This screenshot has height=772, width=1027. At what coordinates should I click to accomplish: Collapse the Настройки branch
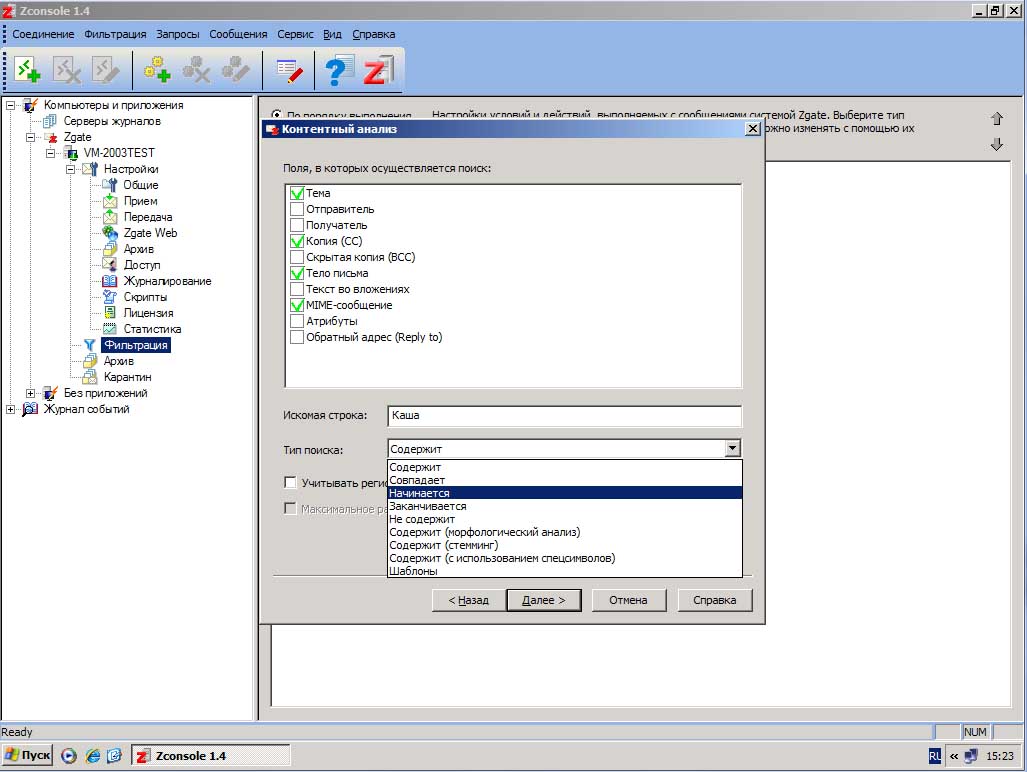71,169
